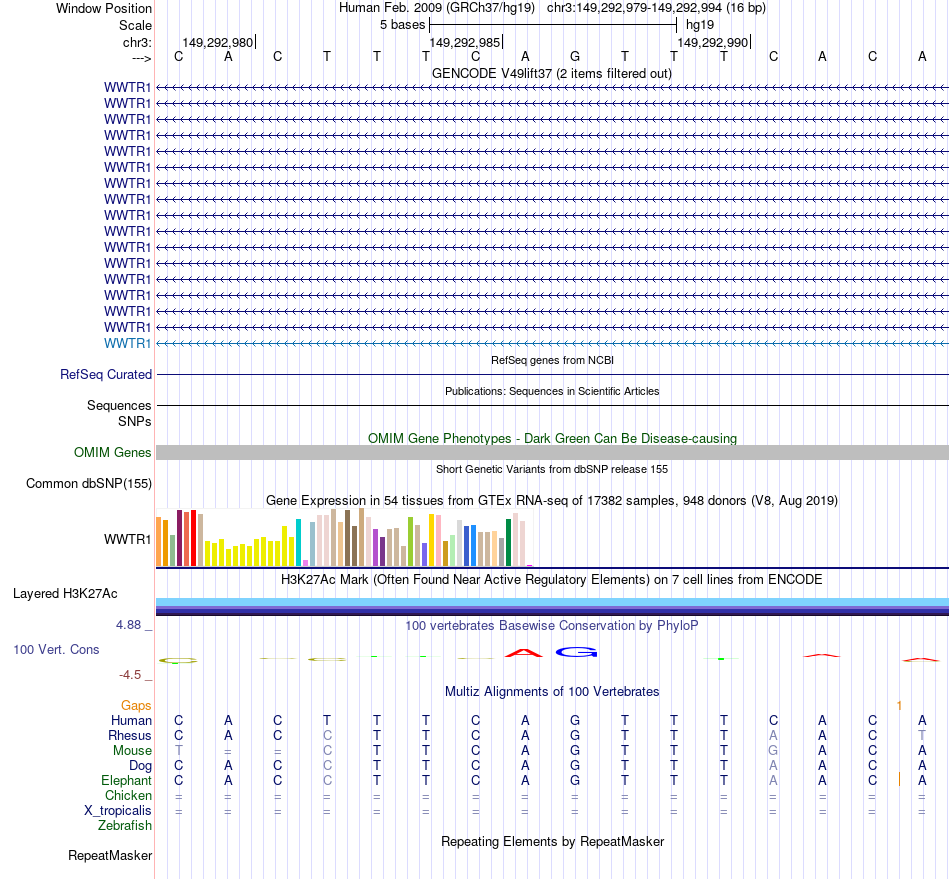Open 100 vertebrates Basewise Conservation by PhyloP title
Image resolution: width=950 pixels, height=879 pixels.
[552, 626]
